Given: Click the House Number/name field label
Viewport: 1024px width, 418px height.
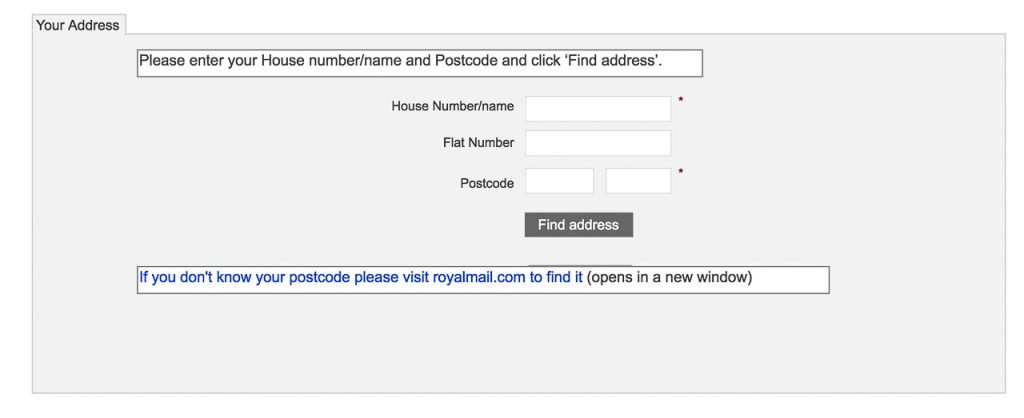Looking at the screenshot, I should [452, 106].
